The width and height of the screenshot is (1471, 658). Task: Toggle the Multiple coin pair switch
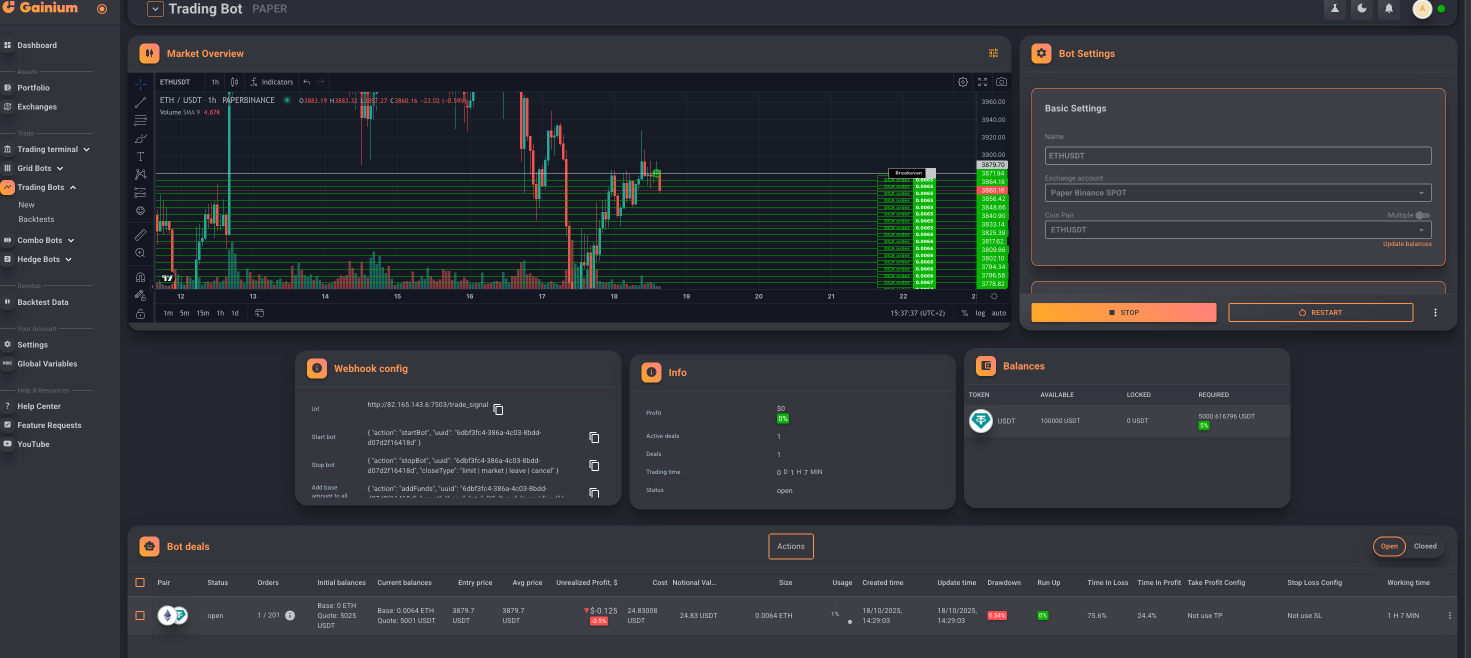1423,215
